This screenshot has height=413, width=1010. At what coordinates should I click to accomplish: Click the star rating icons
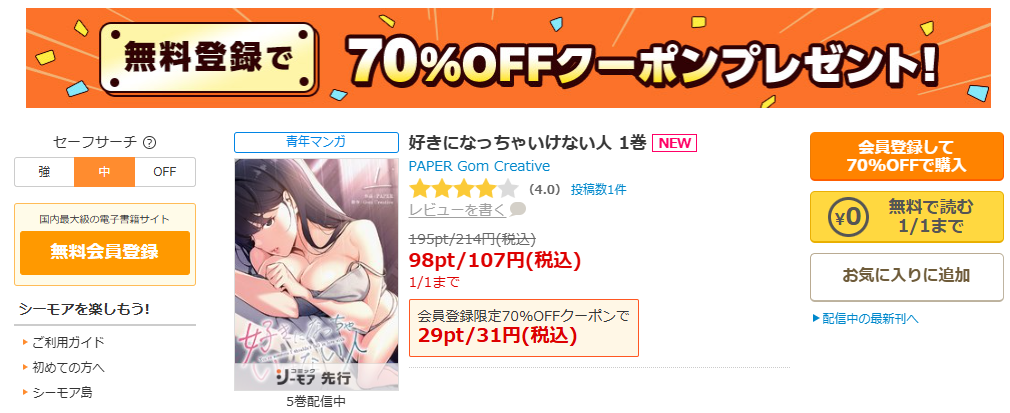coord(464,189)
